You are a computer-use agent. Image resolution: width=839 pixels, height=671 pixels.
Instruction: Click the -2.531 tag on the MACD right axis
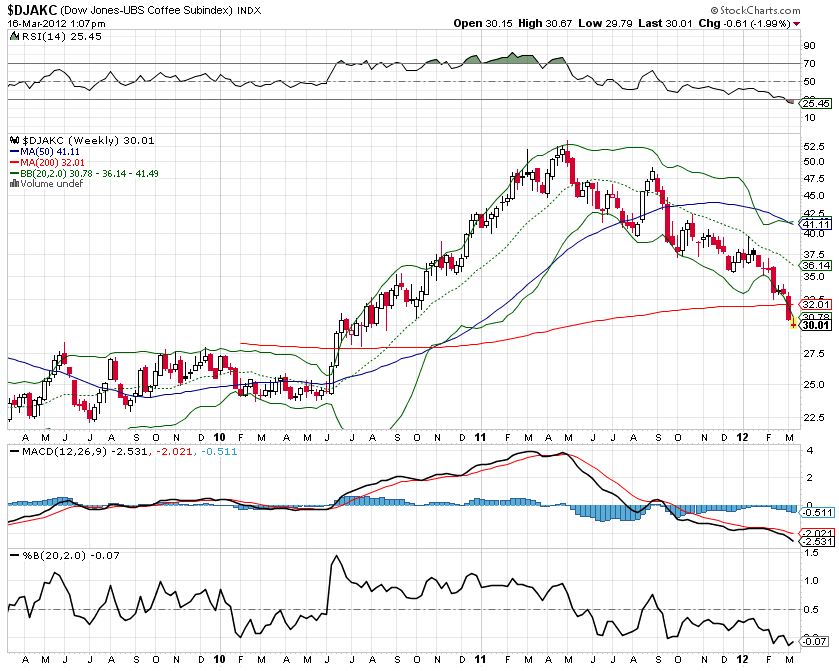pos(816,542)
